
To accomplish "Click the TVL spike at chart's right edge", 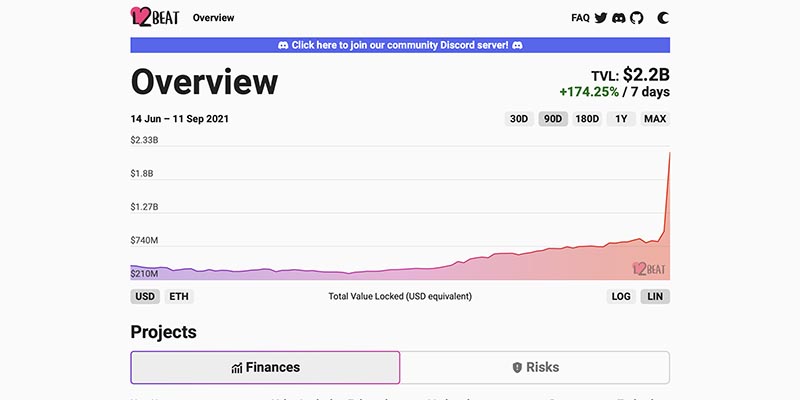I will click(668, 160).
